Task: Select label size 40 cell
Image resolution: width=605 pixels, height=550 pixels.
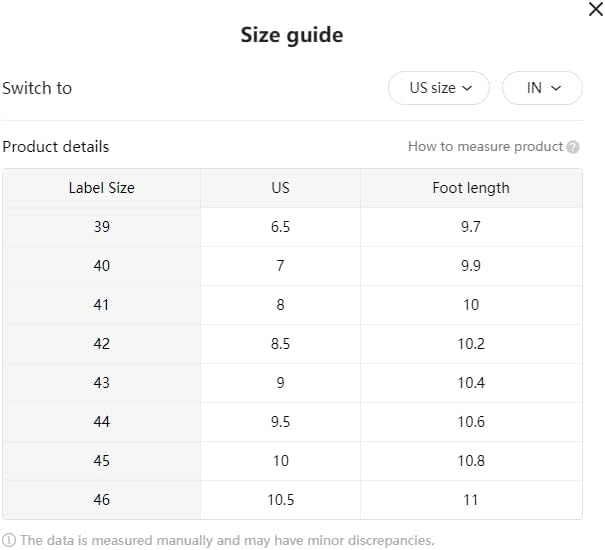Action: tap(101, 266)
